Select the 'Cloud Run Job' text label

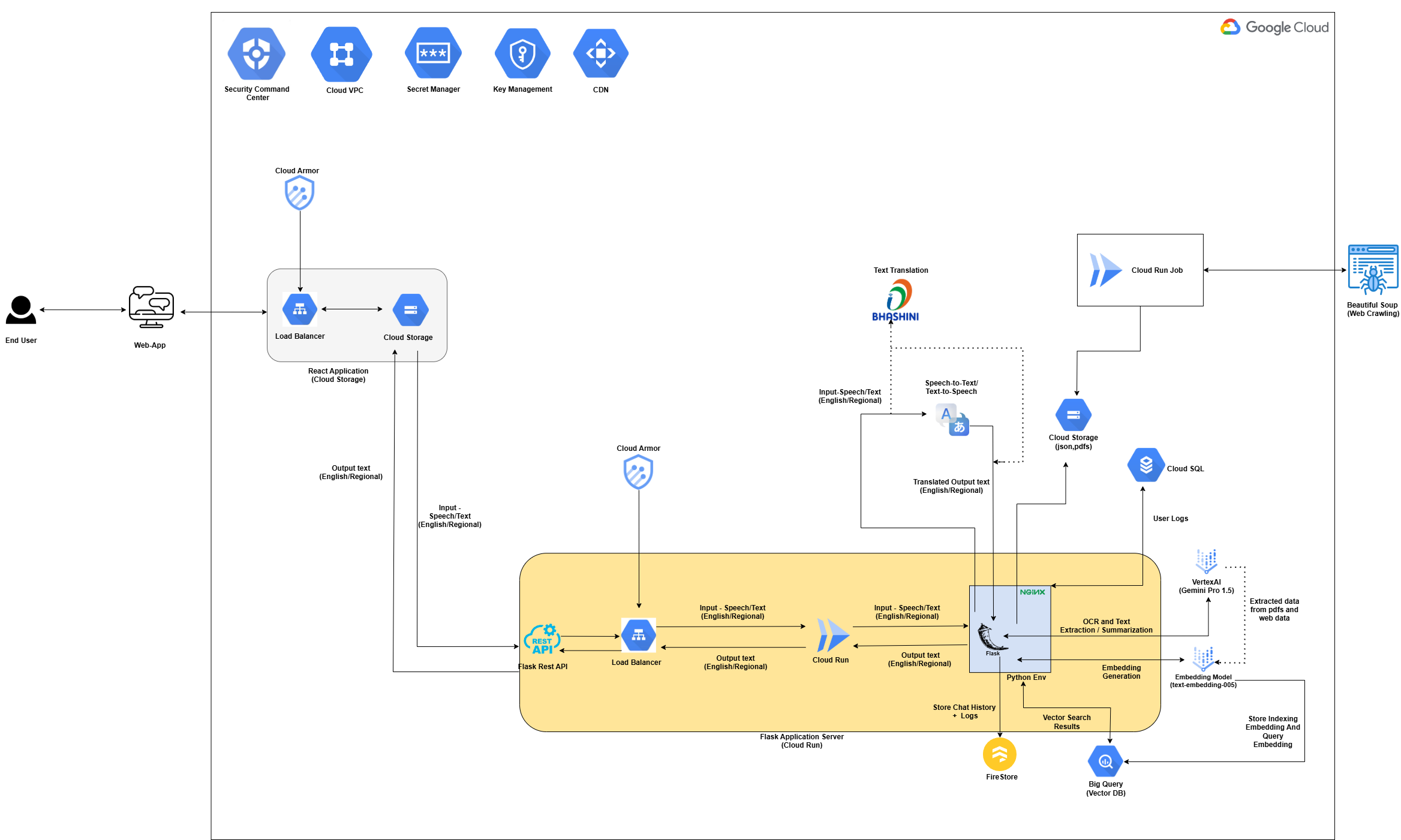(1157, 270)
